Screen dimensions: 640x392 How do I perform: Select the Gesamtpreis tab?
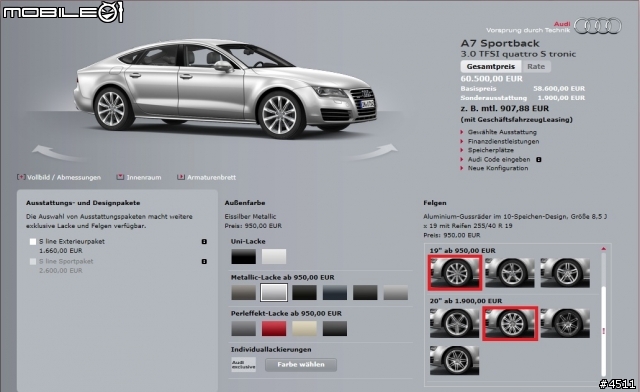[x=491, y=67]
